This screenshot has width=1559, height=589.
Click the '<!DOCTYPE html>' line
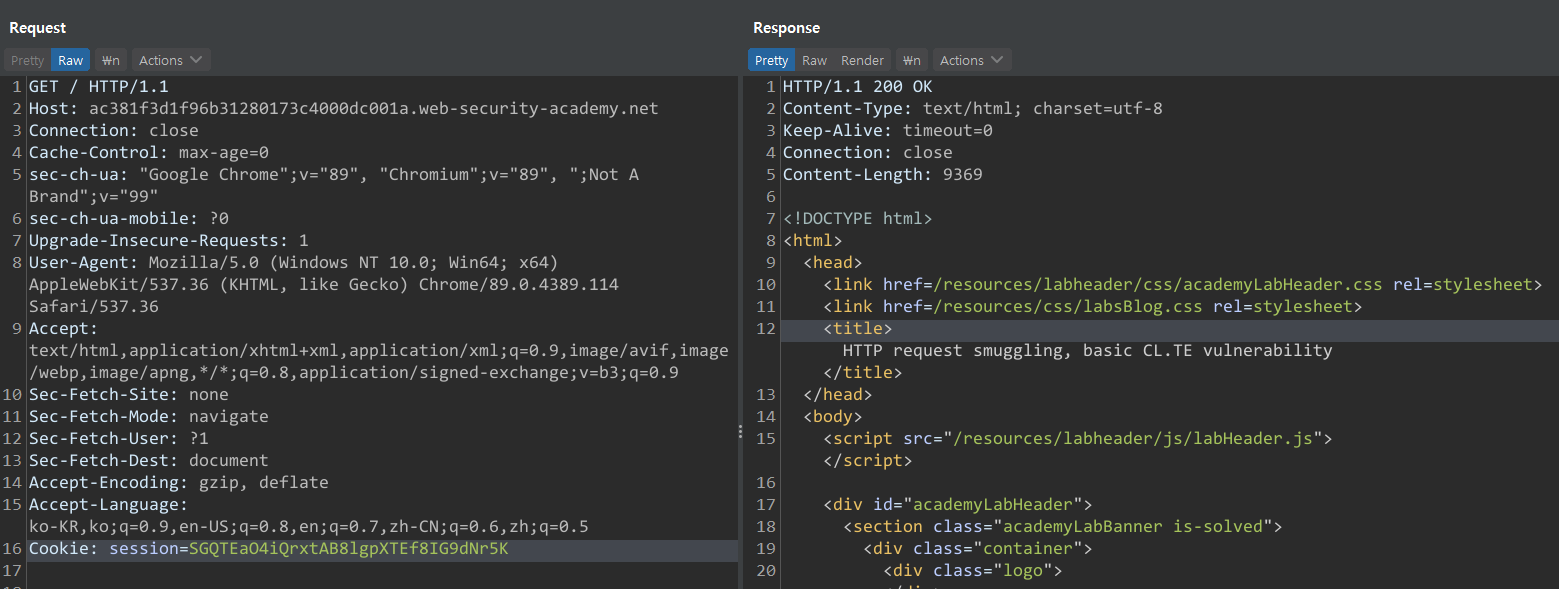[x=857, y=218]
